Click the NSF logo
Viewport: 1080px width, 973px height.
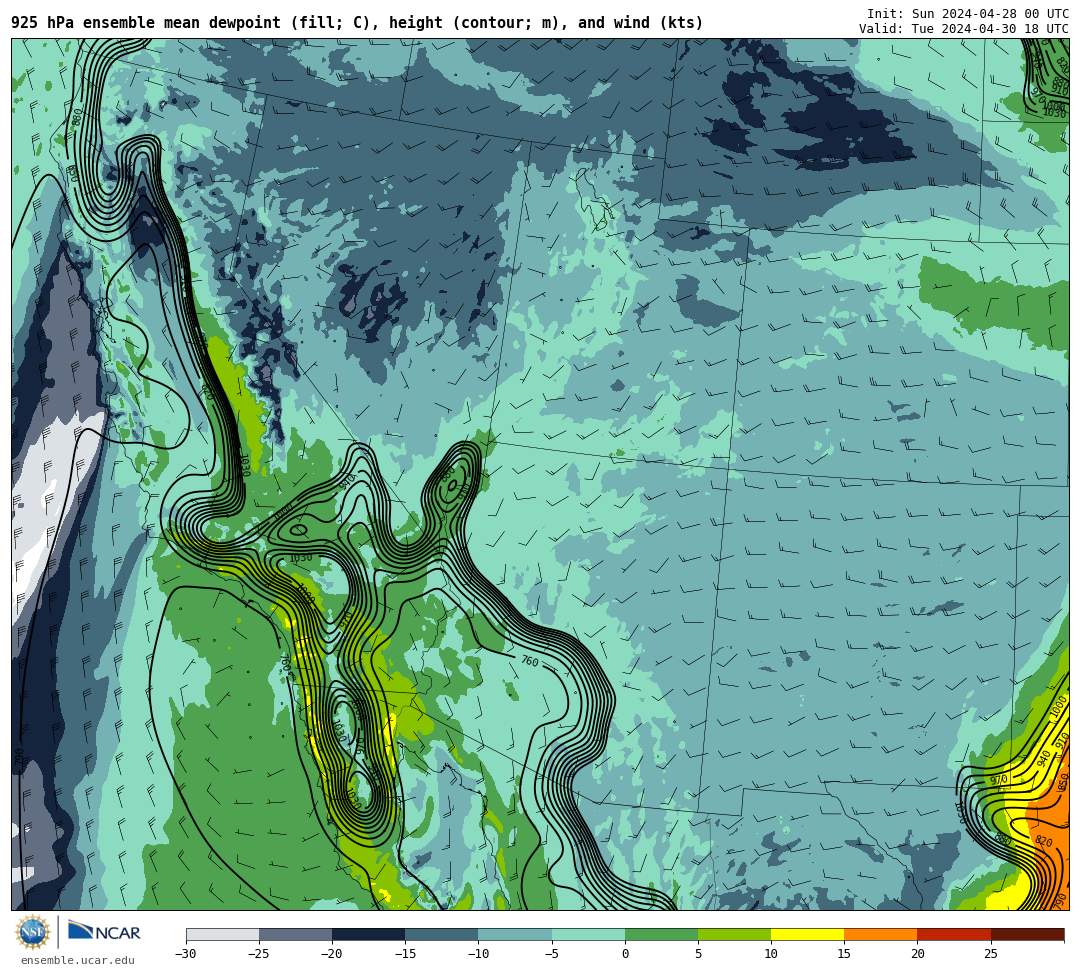[x=32, y=932]
